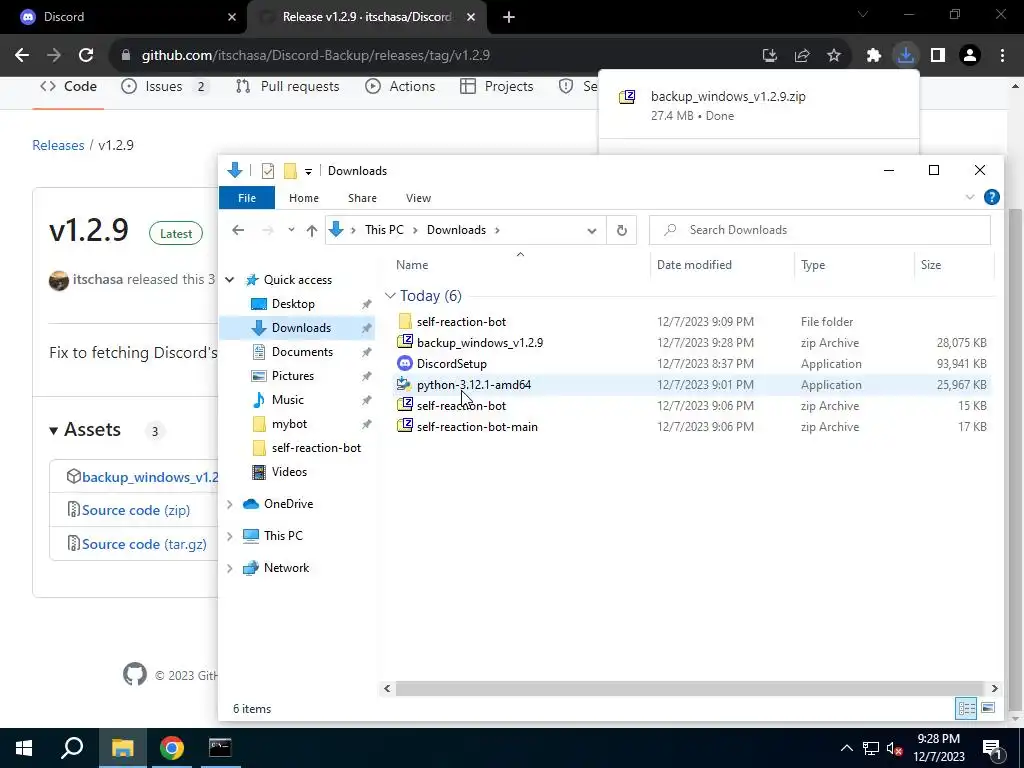Open Windows notification center icon
Viewport: 1024px width, 768px height.
[x=991, y=749]
